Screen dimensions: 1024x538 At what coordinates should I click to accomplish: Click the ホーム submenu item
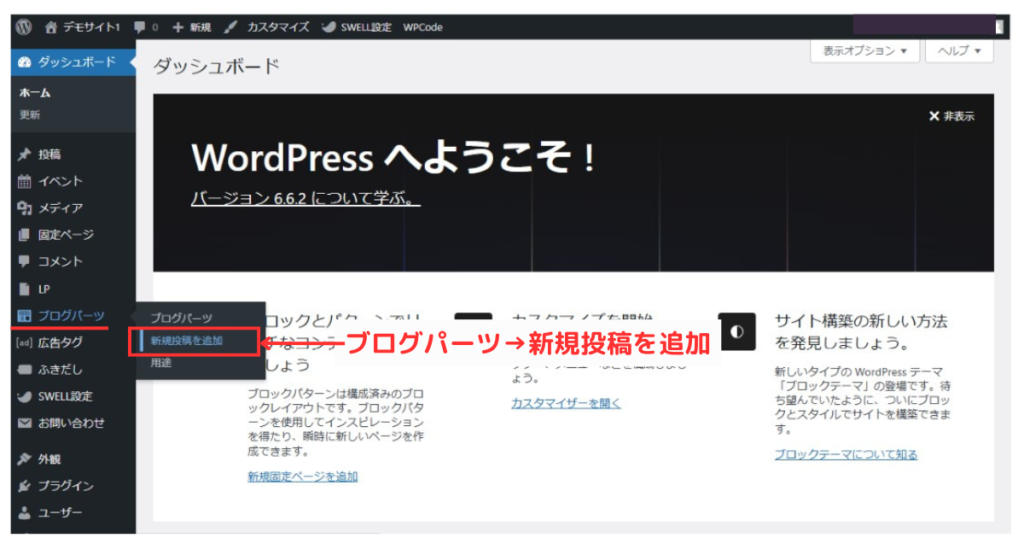tap(35, 93)
